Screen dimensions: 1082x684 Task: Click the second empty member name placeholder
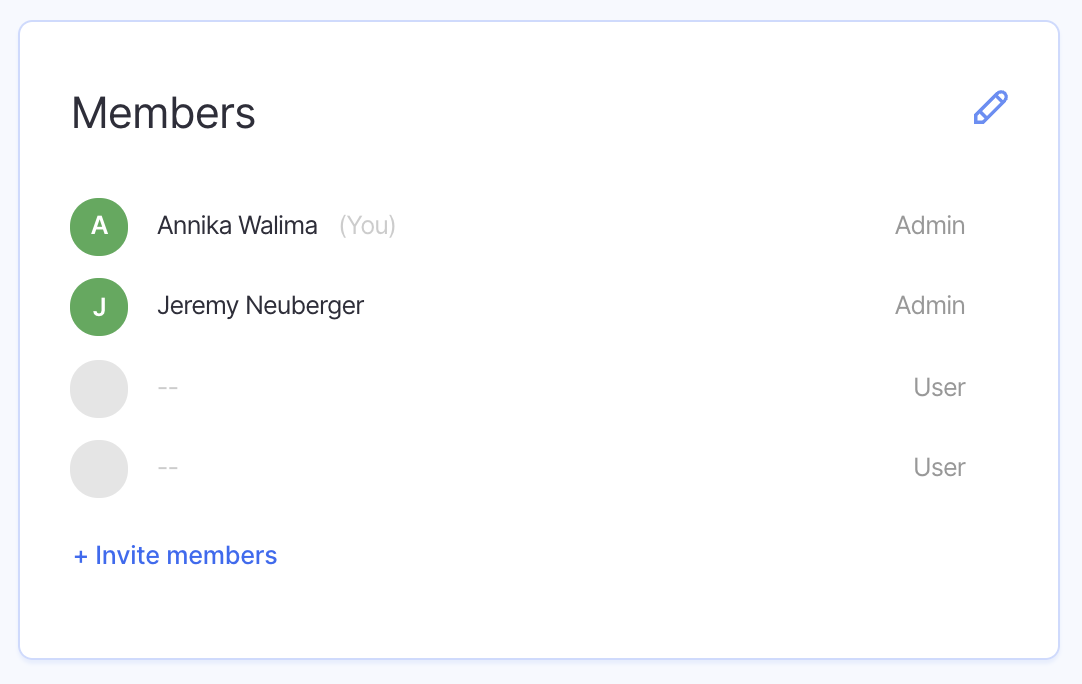point(167,468)
